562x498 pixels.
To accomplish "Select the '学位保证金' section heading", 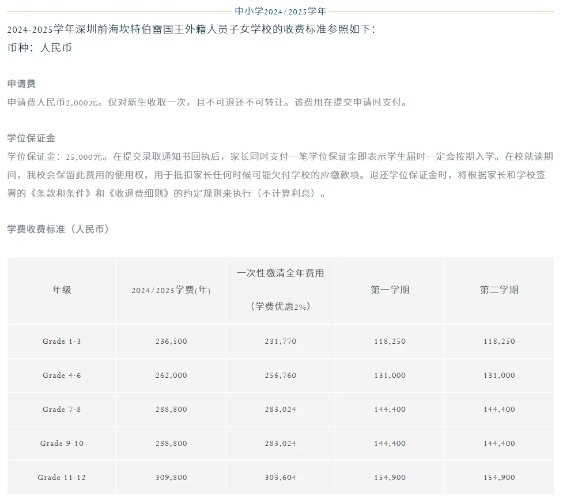I will (31, 138).
